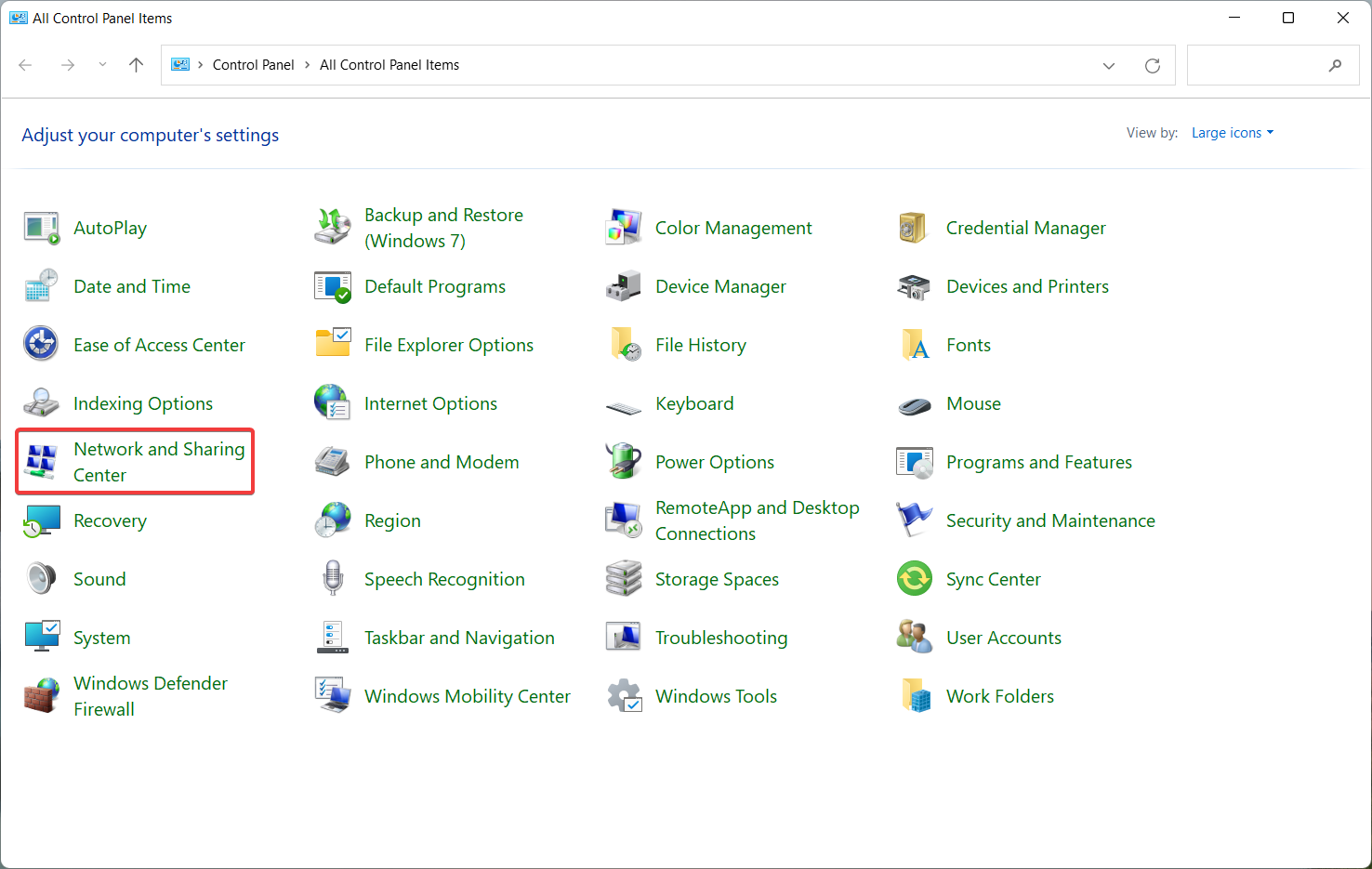Click the RemoteApp and Desktop Connections icon
The image size is (1372, 869).
[623, 520]
